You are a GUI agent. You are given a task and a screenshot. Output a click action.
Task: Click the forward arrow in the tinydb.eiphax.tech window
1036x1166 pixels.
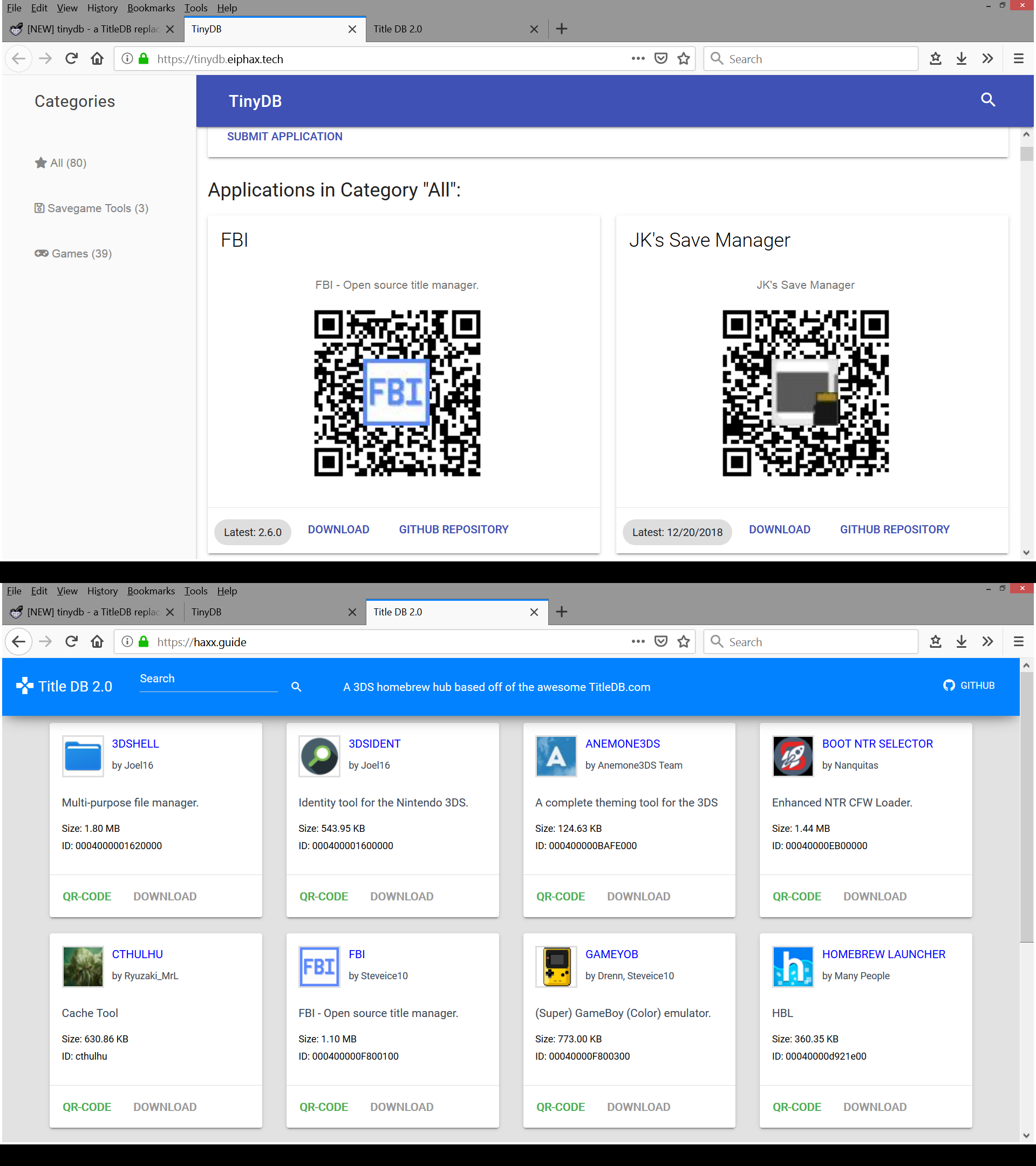[x=45, y=59]
